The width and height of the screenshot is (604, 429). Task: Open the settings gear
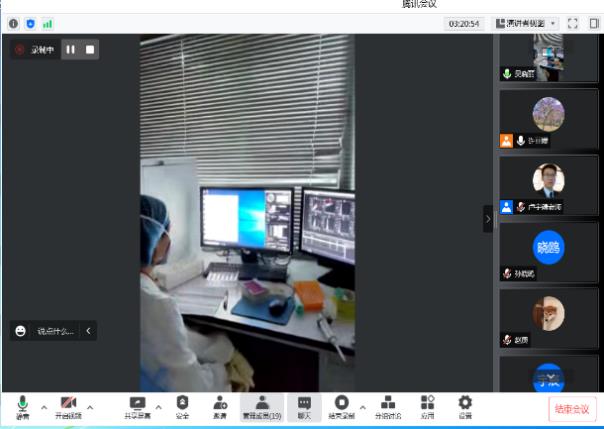point(465,405)
